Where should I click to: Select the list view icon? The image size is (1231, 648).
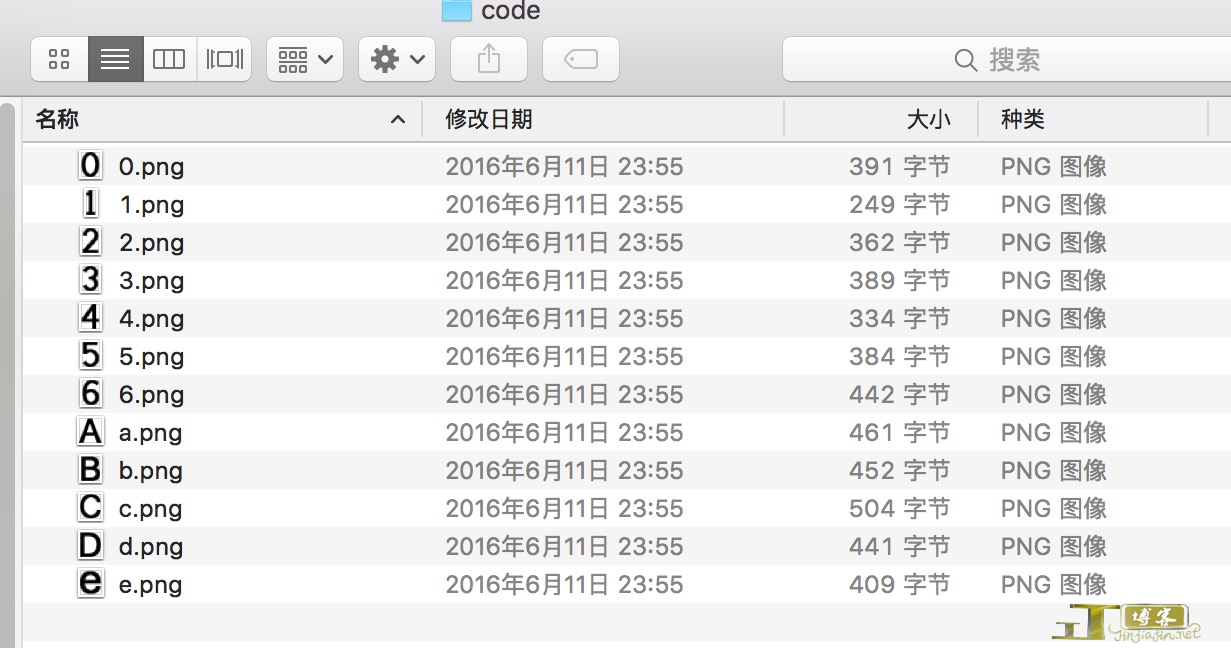[114, 58]
